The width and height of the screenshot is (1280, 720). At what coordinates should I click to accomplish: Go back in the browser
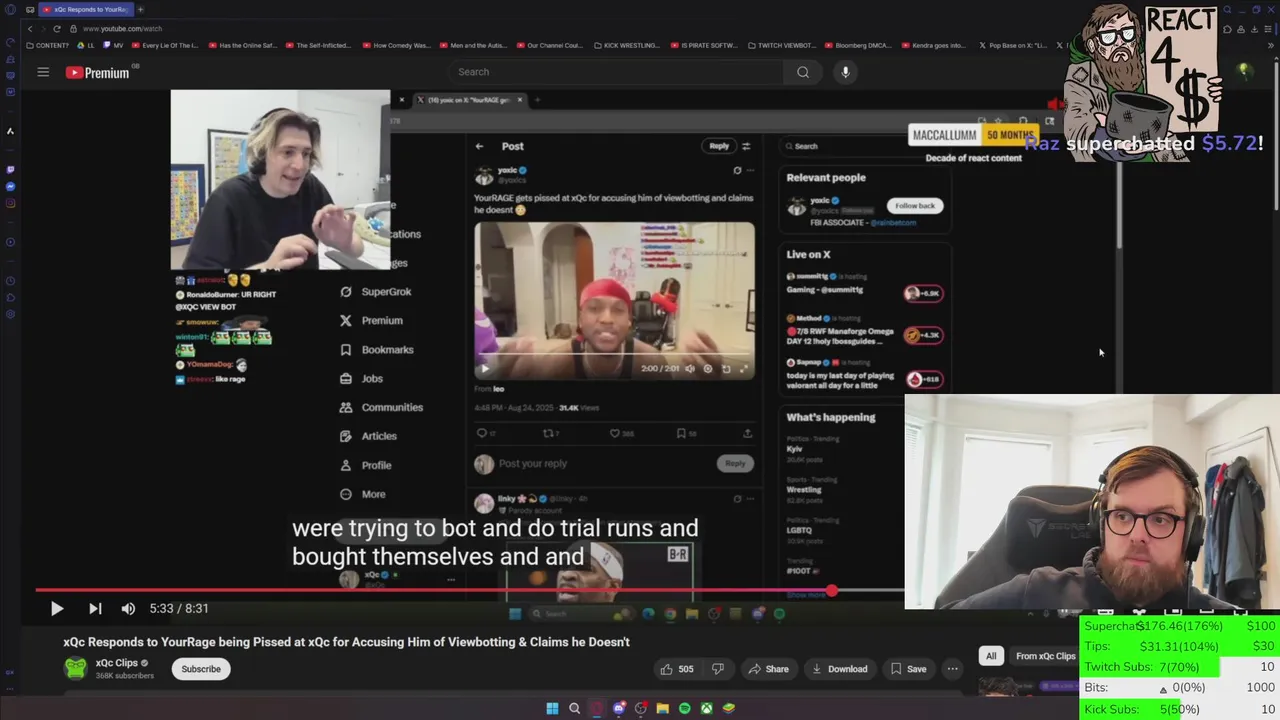[29, 29]
